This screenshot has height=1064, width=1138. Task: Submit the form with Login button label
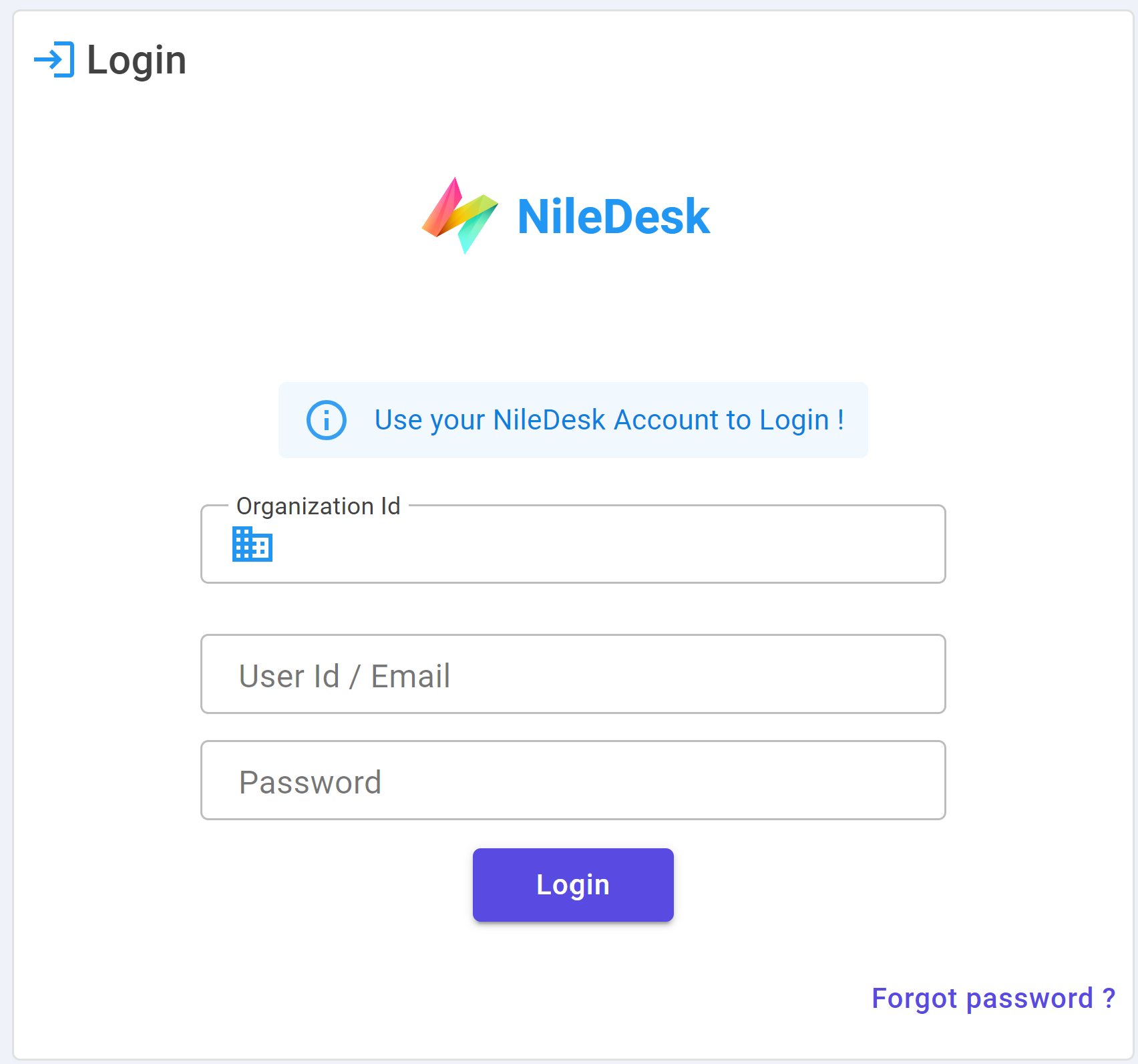[x=573, y=885]
